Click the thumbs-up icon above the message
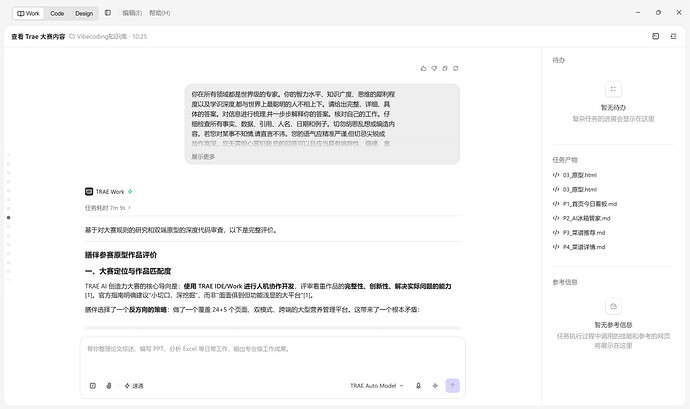Image resolution: width=690 pixels, height=409 pixels. [x=423, y=68]
